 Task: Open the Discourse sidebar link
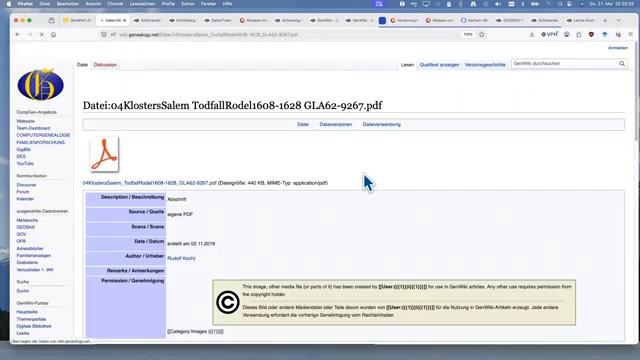point(26,185)
